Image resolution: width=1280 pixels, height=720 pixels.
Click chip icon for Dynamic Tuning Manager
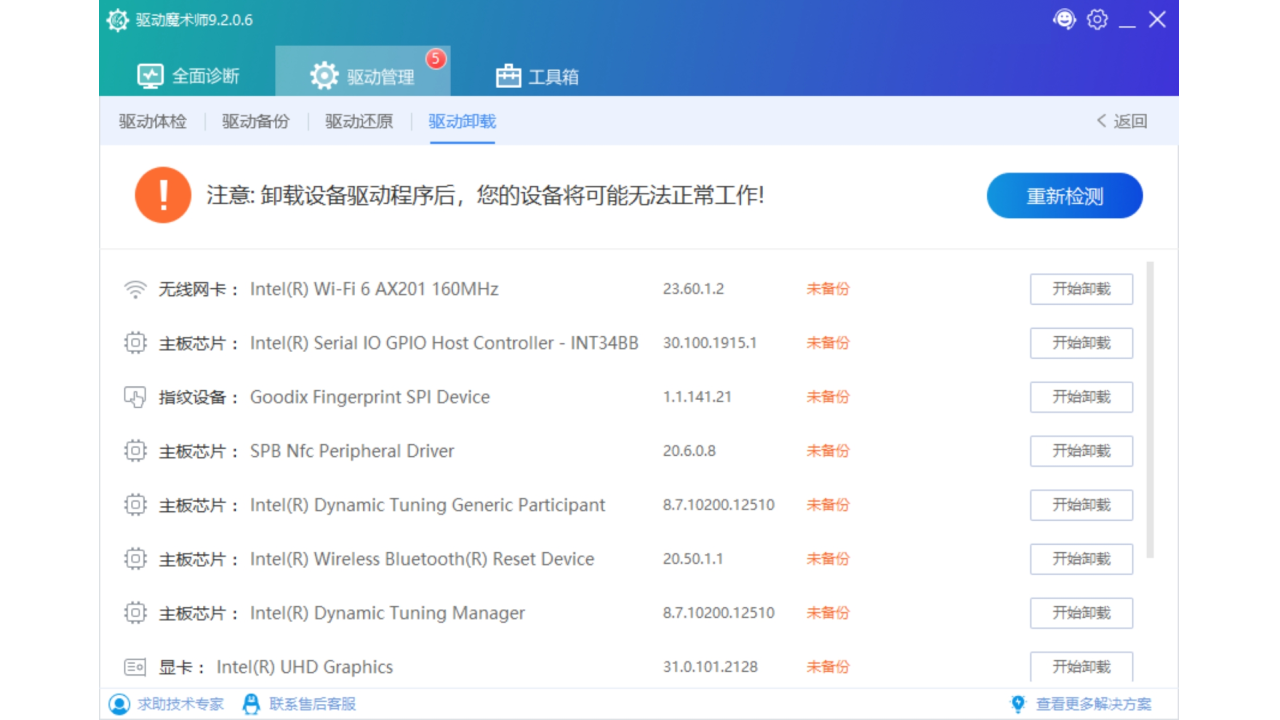point(135,613)
